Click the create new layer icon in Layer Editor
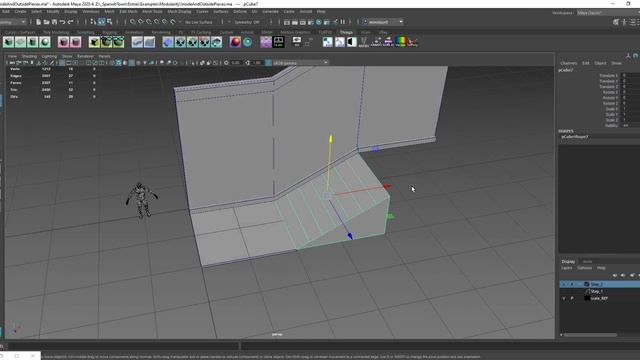The height and width of the screenshot is (360, 640). 632,275
